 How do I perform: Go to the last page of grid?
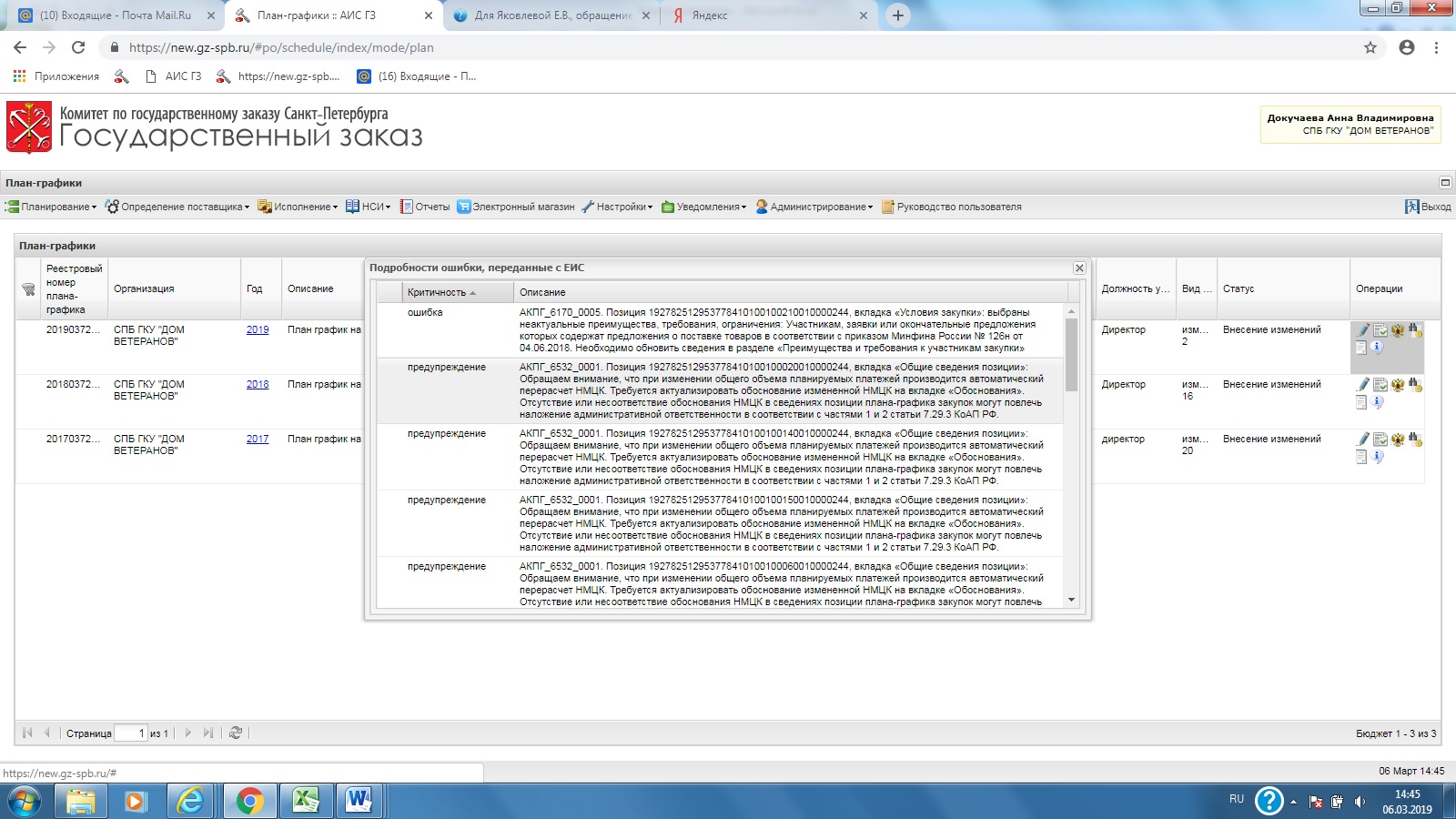coord(208,733)
